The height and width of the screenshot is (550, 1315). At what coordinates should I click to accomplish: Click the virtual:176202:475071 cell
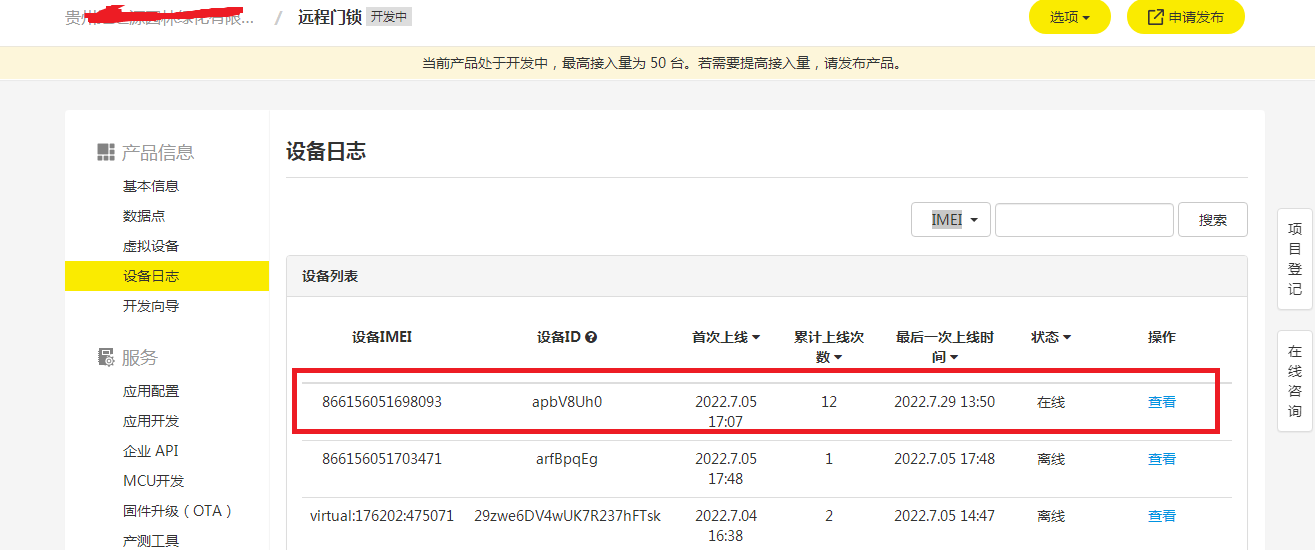tap(382, 516)
